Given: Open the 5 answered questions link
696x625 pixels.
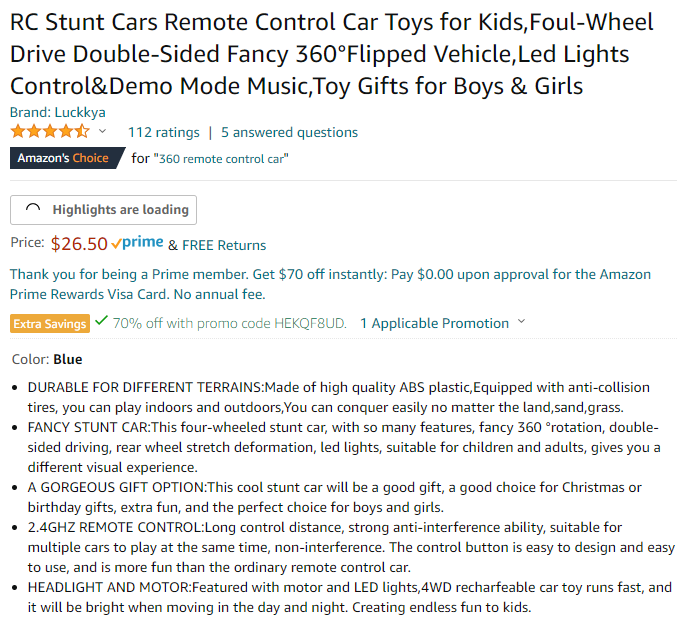Looking at the screenshot, I should [289, 132].
